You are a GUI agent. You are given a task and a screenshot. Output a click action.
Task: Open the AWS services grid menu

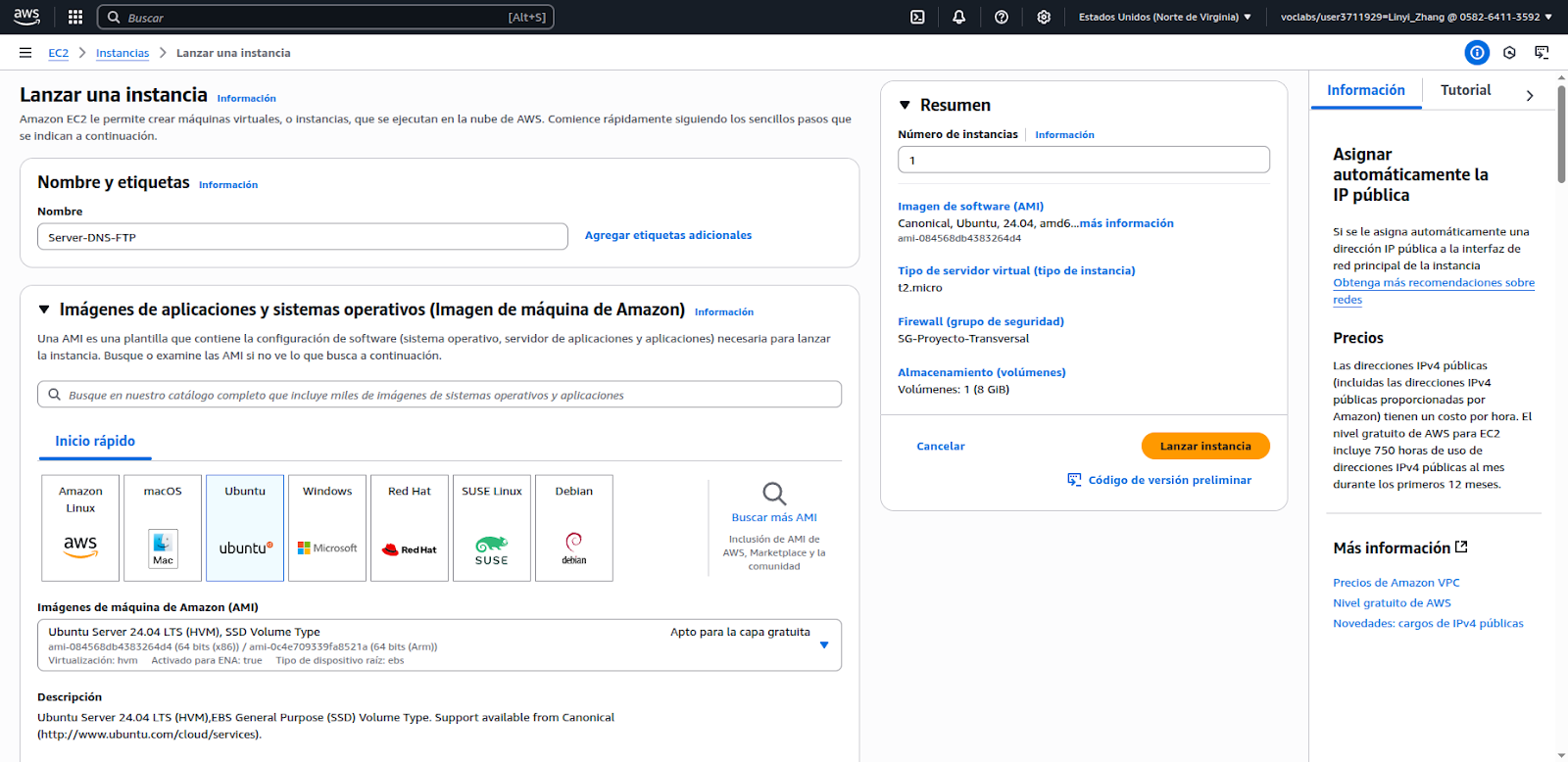pyautogui.click(x=75, y=17)
